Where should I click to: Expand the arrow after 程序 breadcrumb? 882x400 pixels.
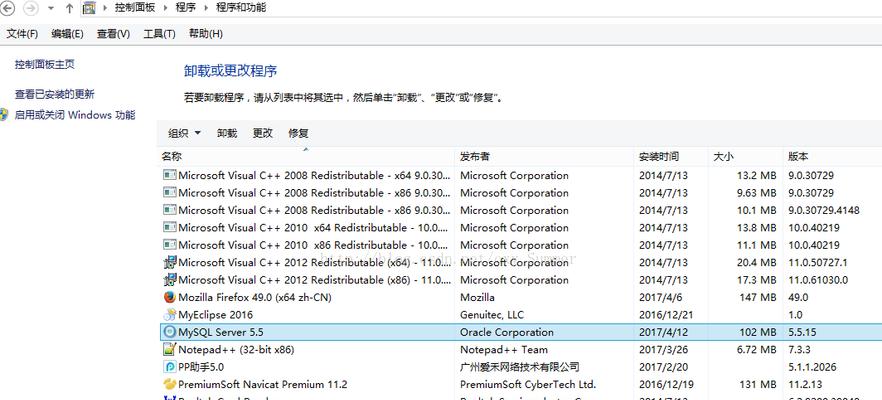(x=206, y=8)
